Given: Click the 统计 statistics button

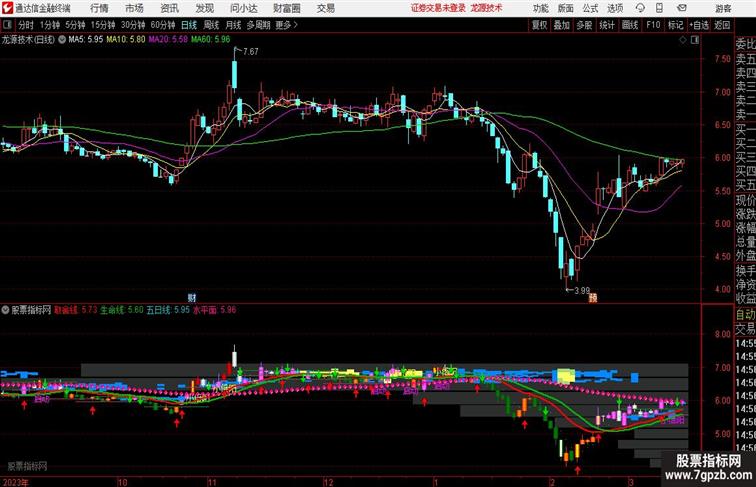Looking at the screenshot, I should 607,25.
